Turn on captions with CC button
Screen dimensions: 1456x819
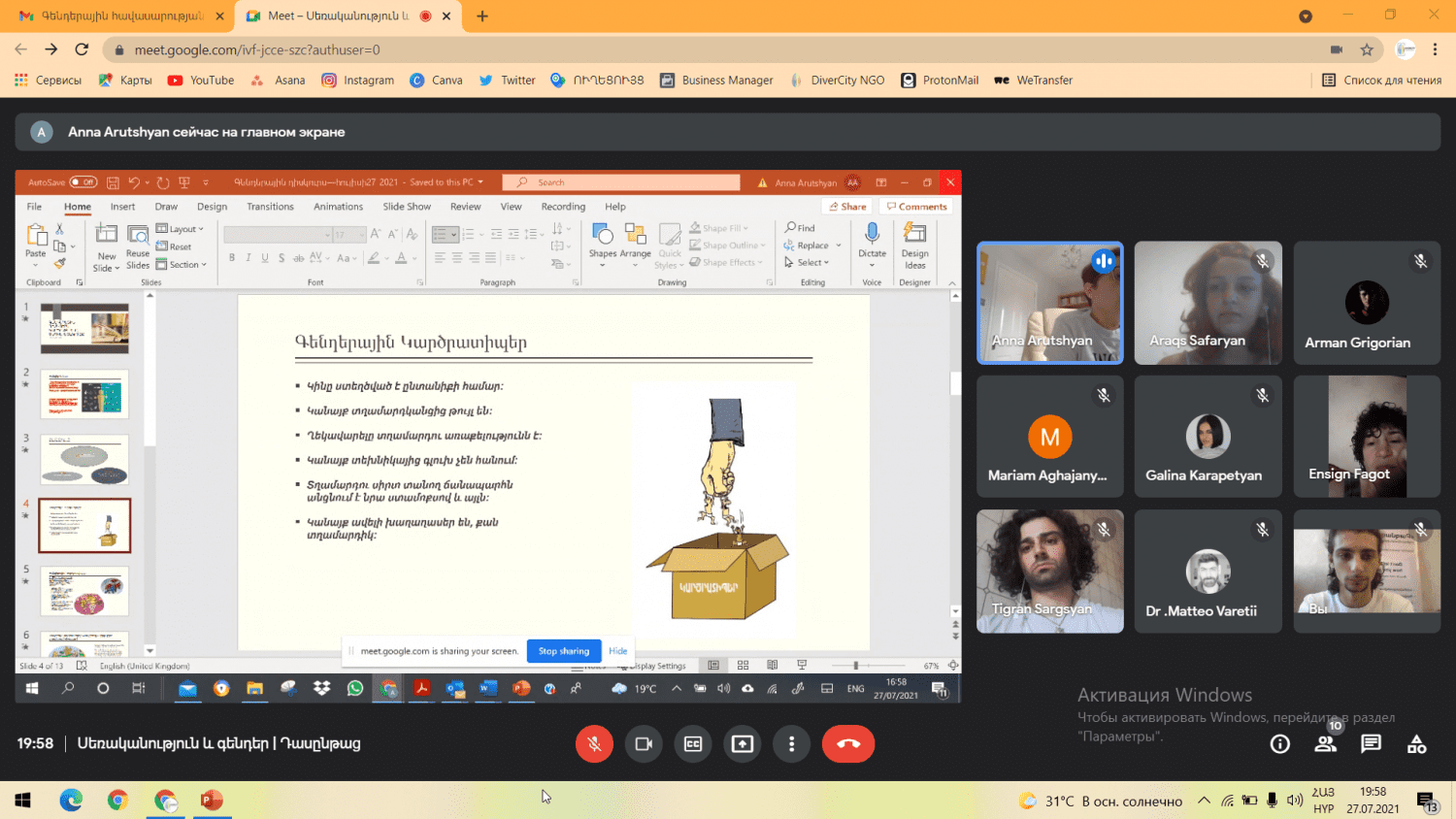click(693, 744)
